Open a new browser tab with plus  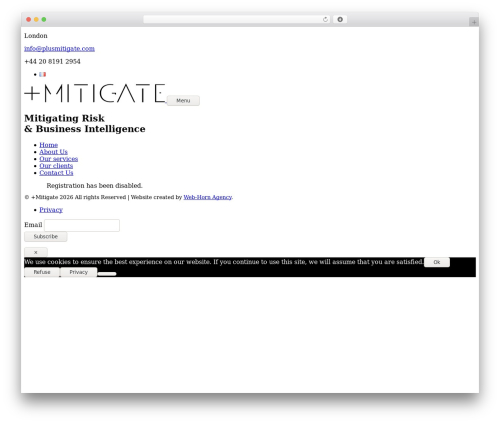pyautogui.click(x=474, y=22)
